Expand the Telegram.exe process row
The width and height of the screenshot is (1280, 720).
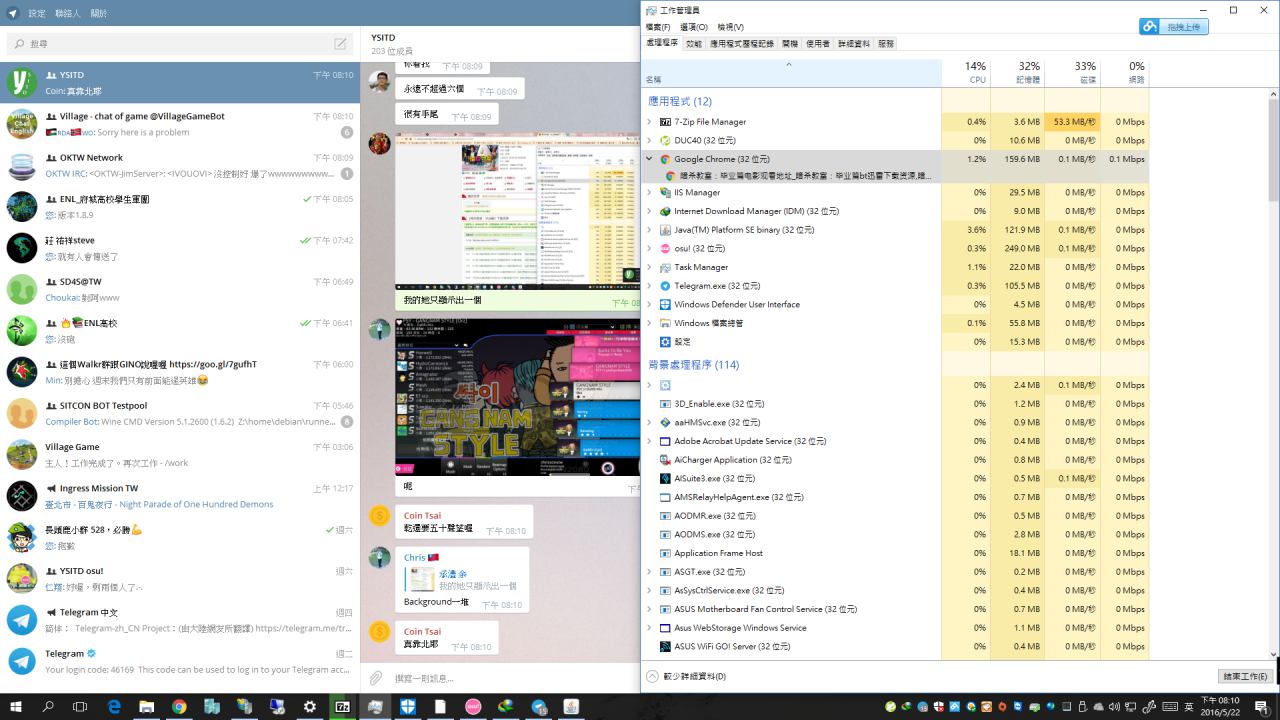click(x=649, y=286)
